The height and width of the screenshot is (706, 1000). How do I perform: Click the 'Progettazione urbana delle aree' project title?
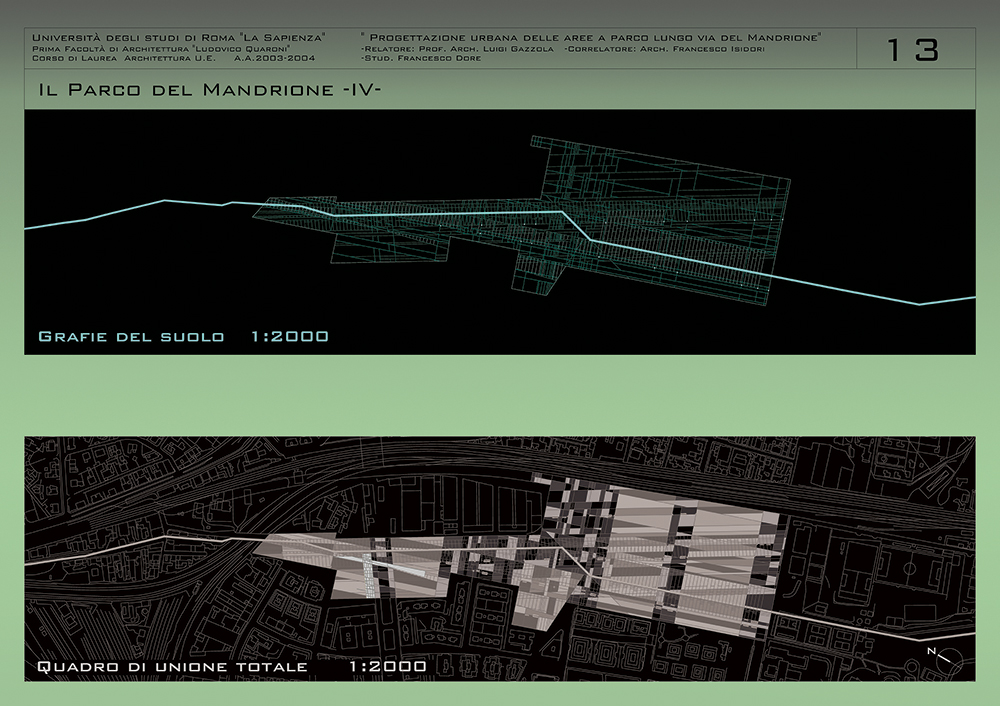coord(590,37)
